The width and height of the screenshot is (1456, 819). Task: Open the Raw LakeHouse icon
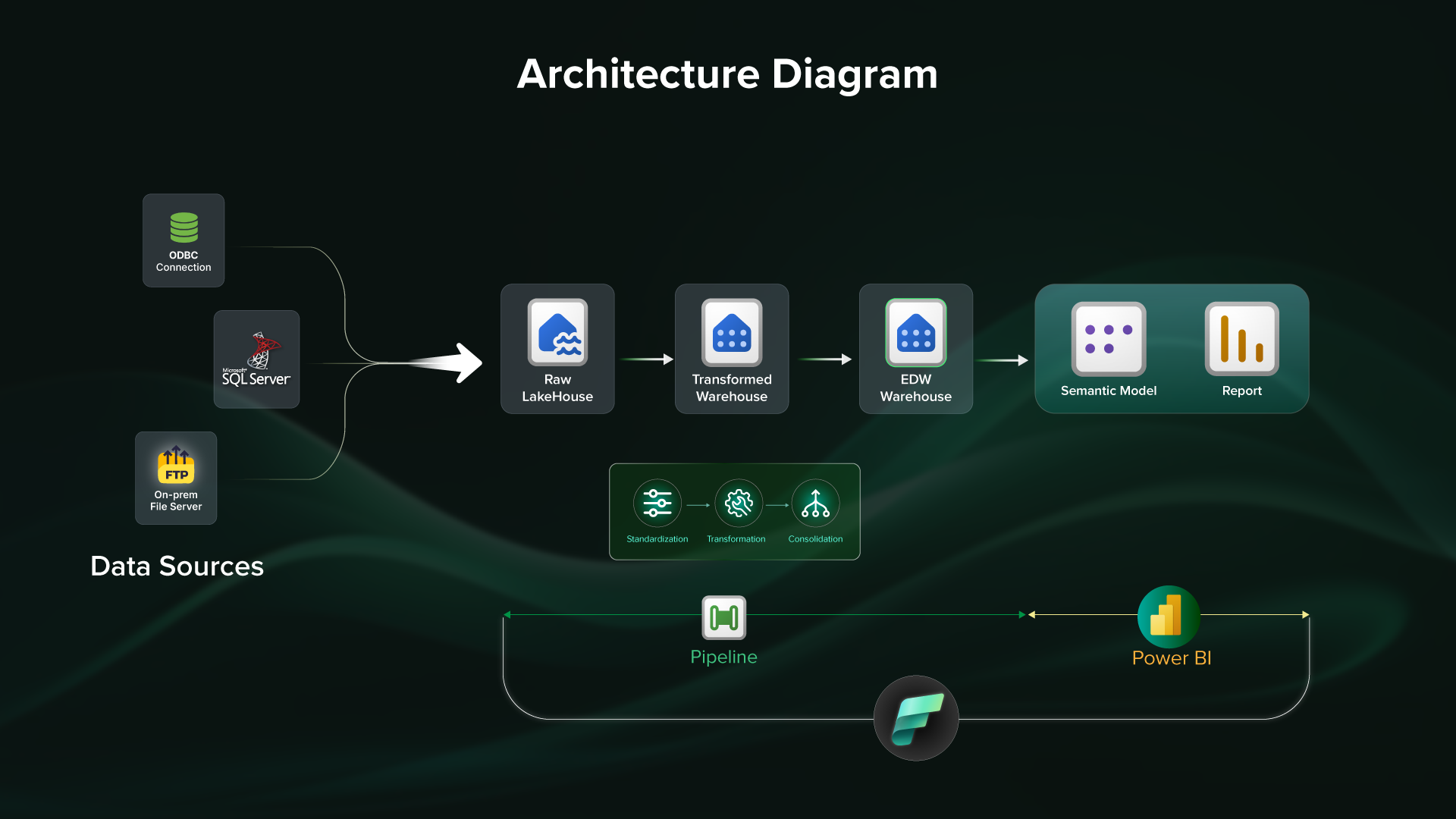click(557, 332)
